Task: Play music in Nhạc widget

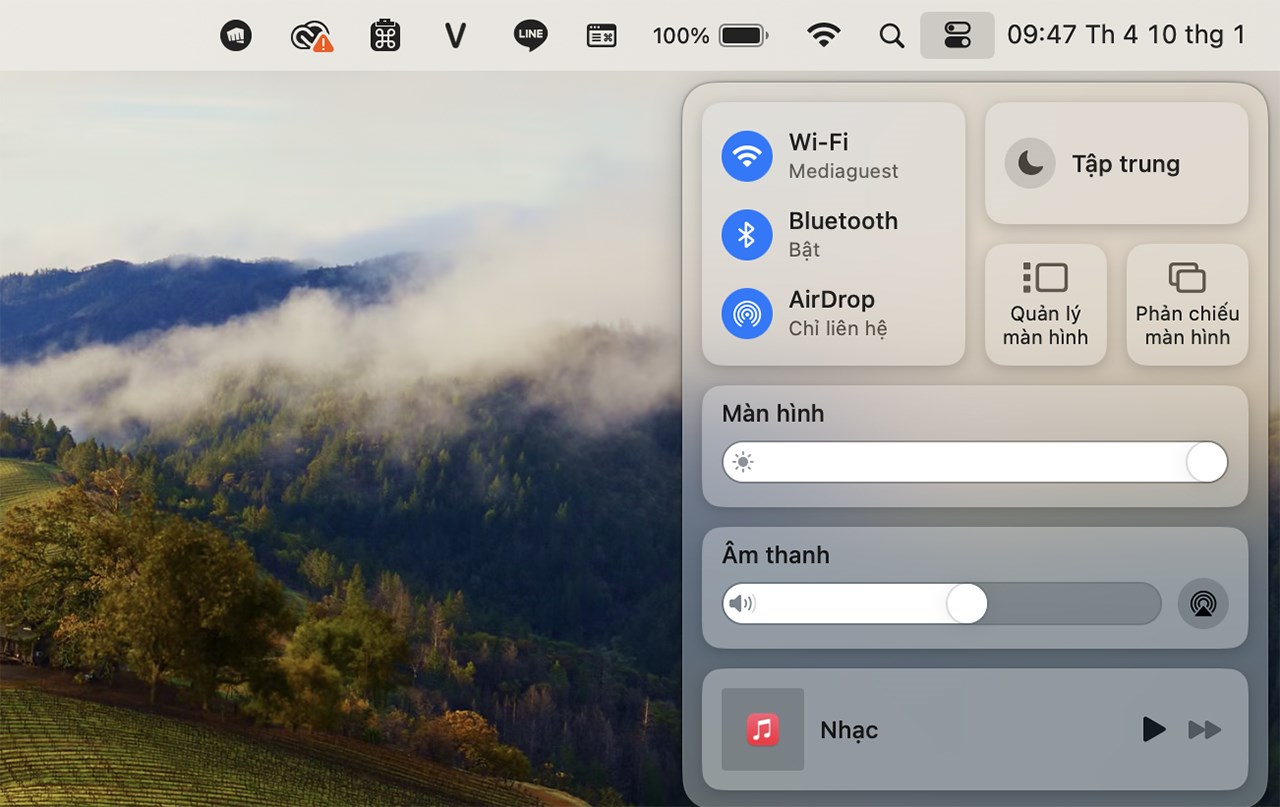Action: click(1154, 729)
